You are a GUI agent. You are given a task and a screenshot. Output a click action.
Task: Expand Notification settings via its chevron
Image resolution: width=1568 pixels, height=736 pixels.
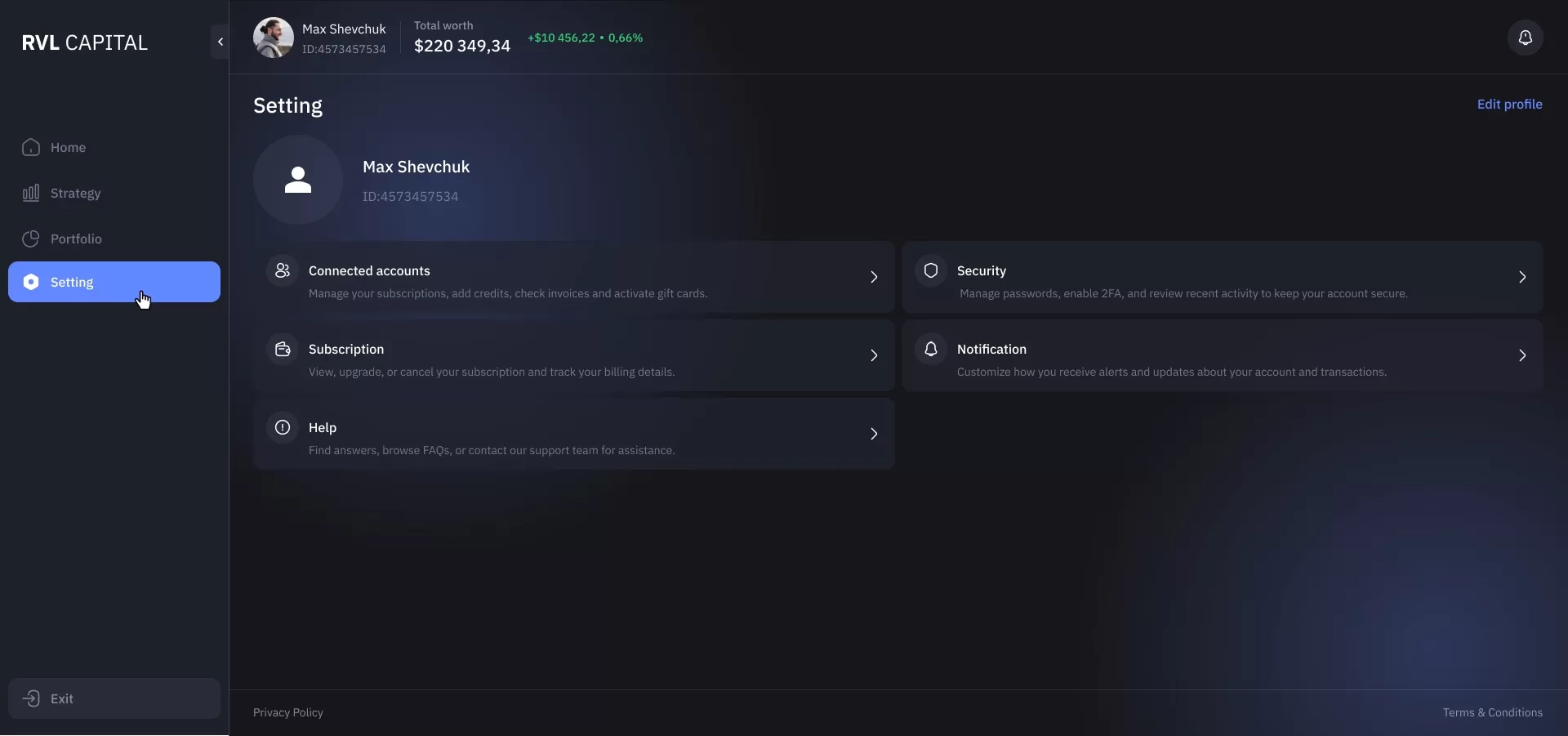click(1522, 355)
